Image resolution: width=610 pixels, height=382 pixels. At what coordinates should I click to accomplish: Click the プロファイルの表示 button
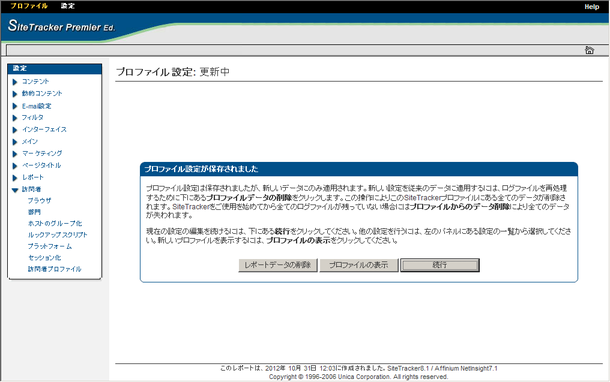tap(358, 265)
